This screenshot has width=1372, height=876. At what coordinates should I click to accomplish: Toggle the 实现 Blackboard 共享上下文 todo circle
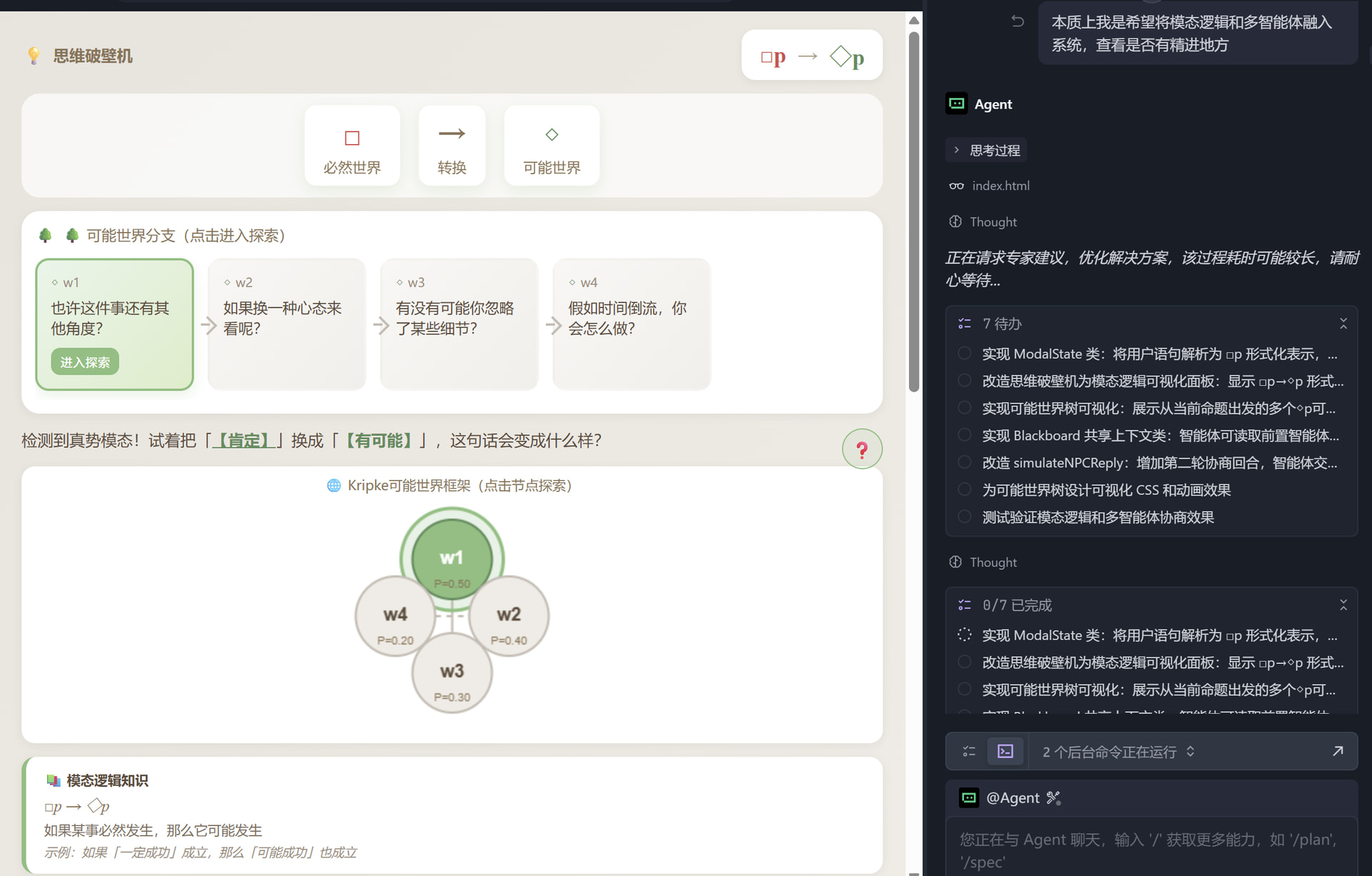click(964, 435)
